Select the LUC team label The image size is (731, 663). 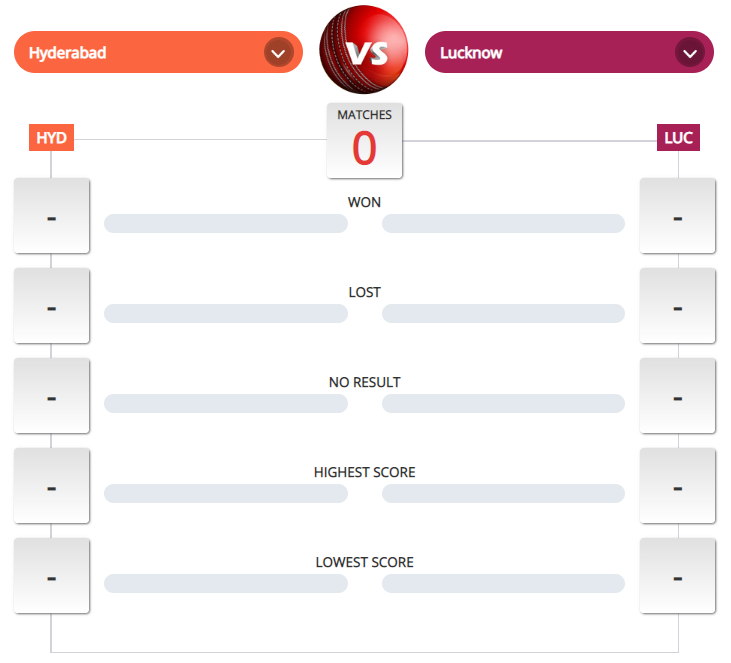(678, 138)
